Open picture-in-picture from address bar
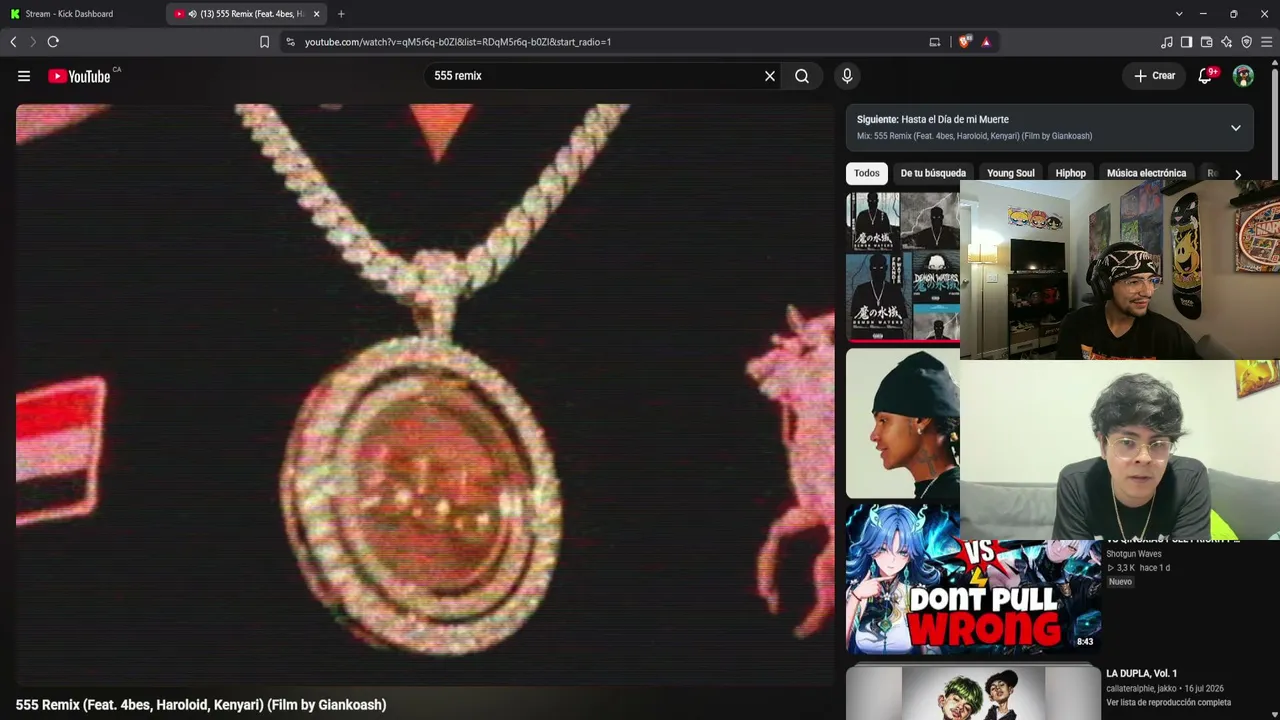The image size is (1280, 720). tap(935, 42)
